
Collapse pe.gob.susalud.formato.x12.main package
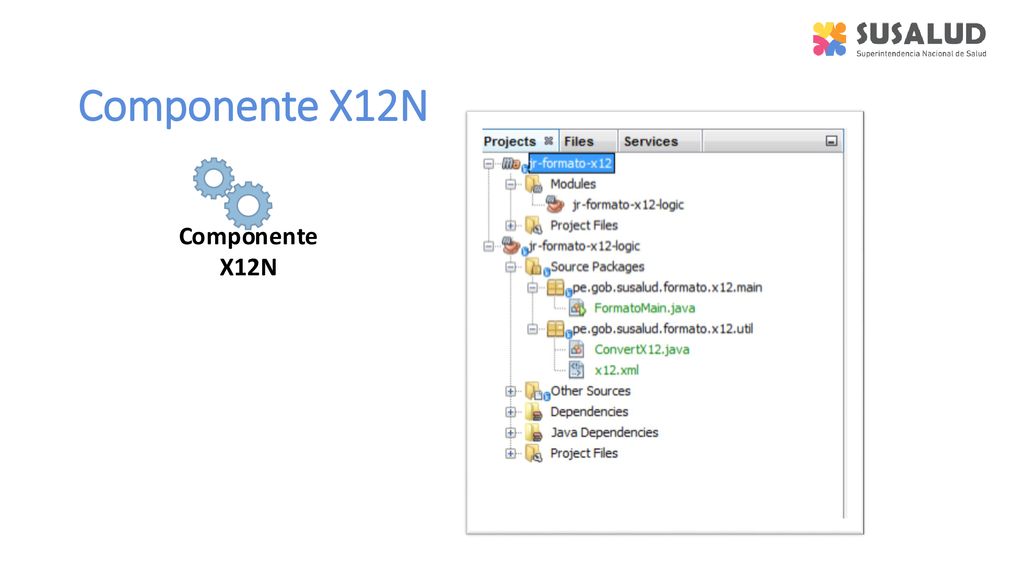pyautogui.click(x=532, y=287)
